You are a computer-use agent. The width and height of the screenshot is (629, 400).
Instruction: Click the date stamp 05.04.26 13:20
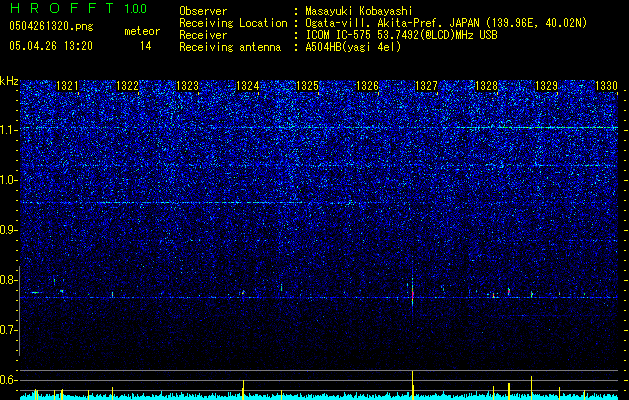[x=51, y=46]
